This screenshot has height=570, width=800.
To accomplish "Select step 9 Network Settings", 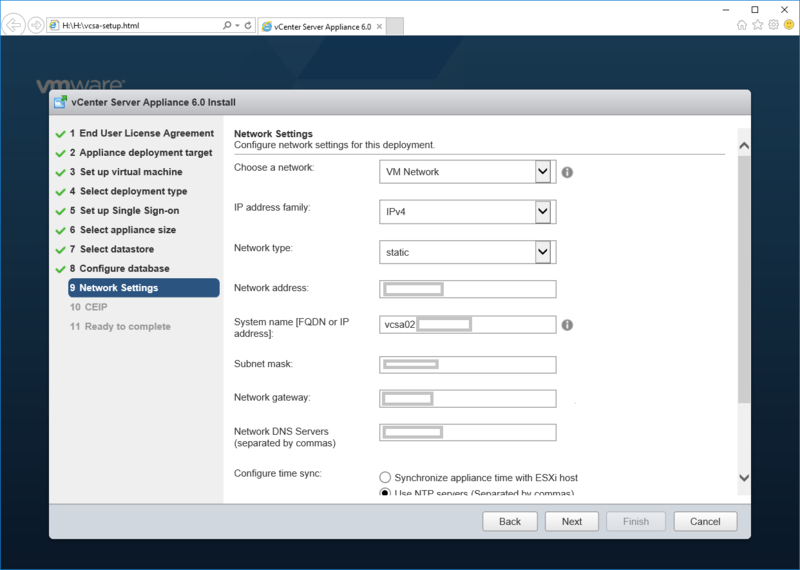I will pyautogui.click(x=144, y=288).
